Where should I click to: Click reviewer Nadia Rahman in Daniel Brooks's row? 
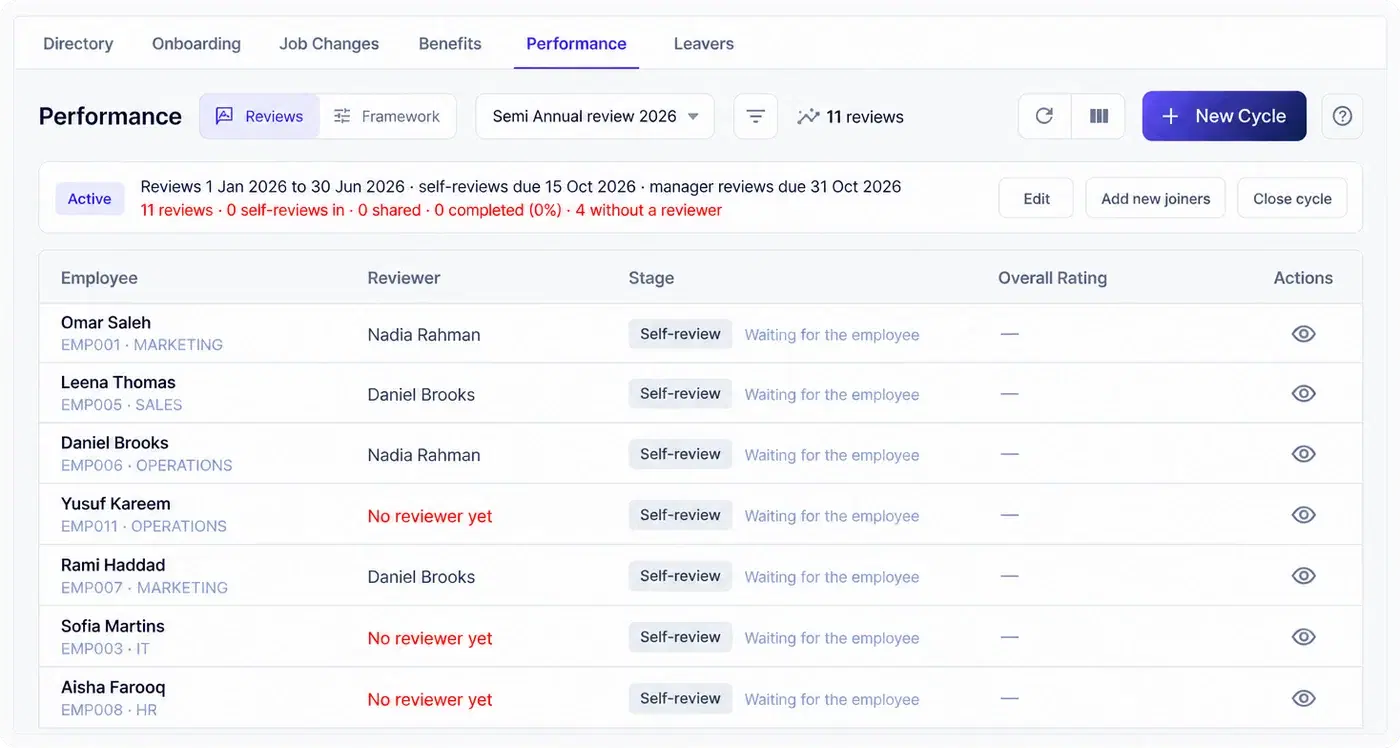point(424,455)
